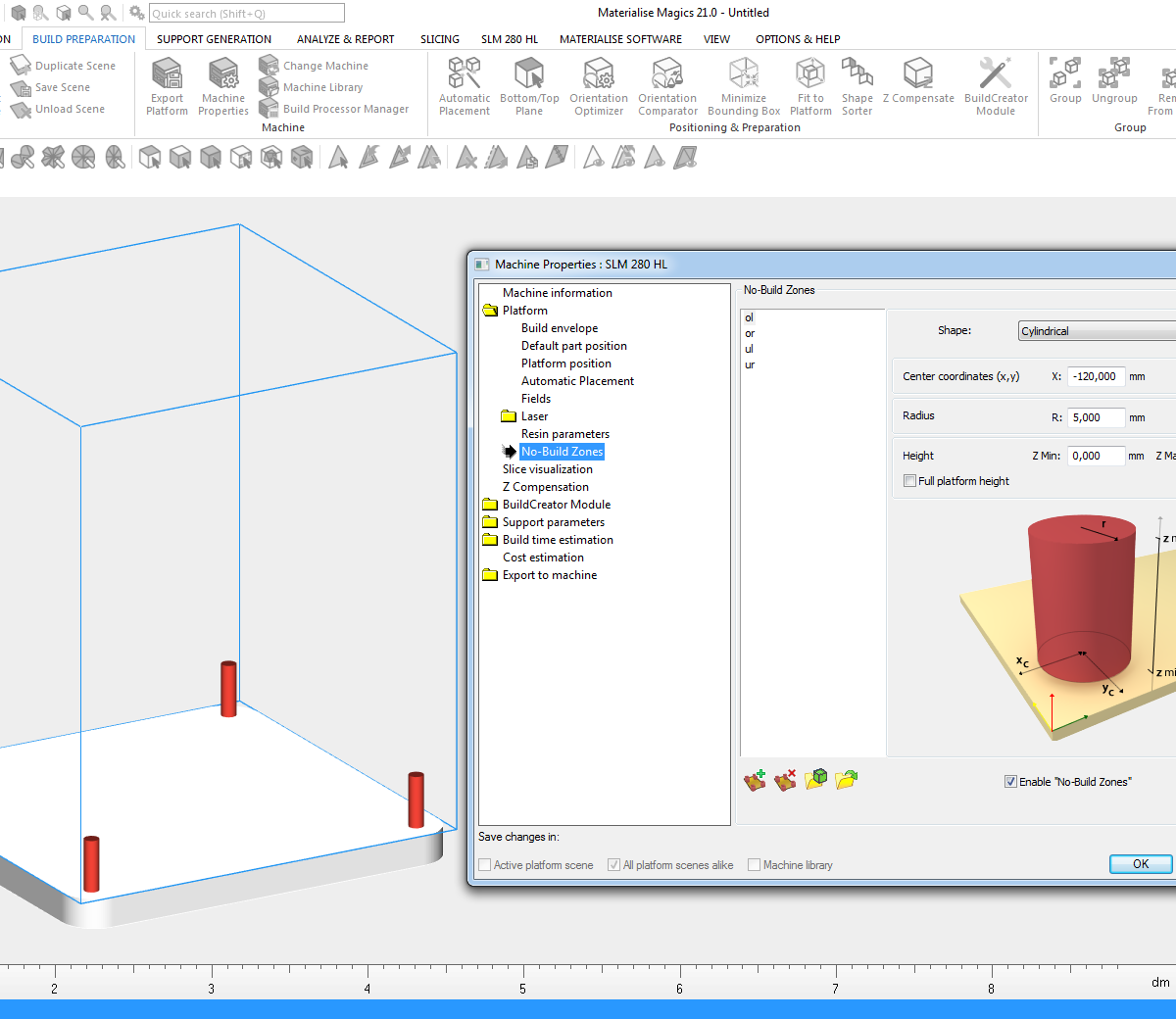This screenshot has width=1176, height=1019.
Task: Delete the selected no-build zone
Action: click(x=785, y=780)
